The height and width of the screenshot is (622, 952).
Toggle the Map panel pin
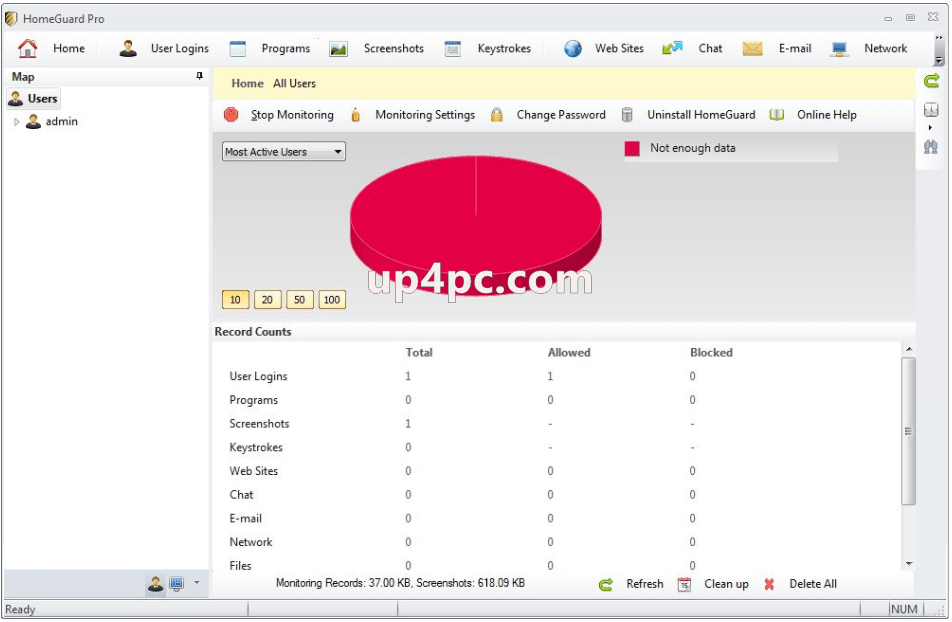coord(199,76)
